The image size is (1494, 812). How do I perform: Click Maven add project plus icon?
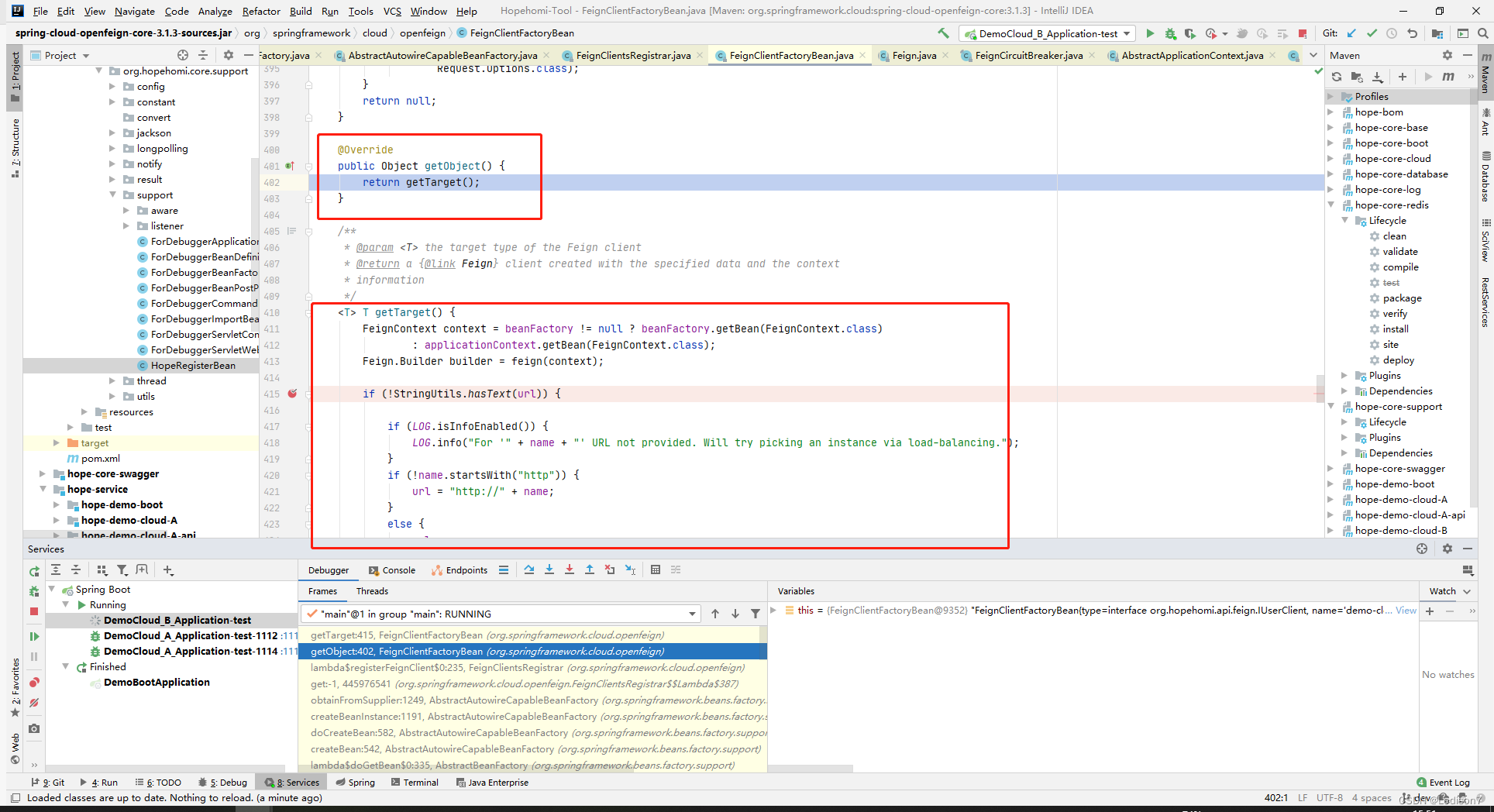[x=1402, y=77]
